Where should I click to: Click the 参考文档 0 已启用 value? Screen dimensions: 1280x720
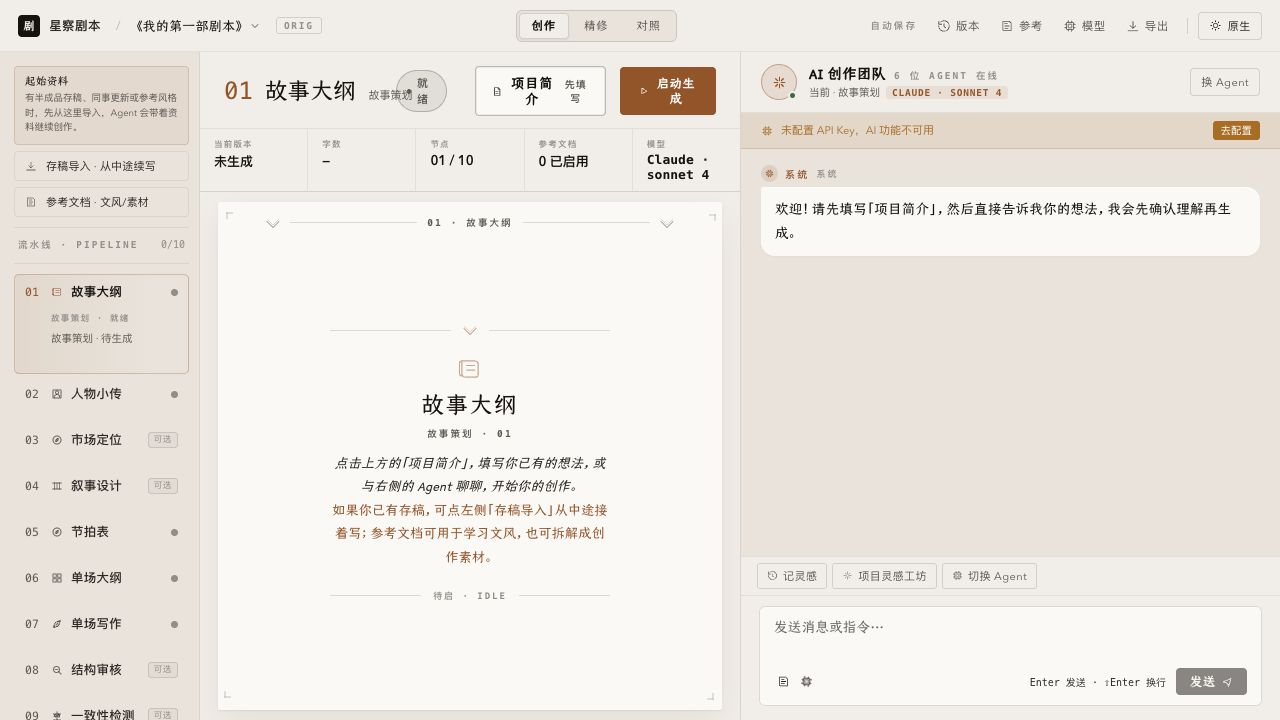click(563, 161)
